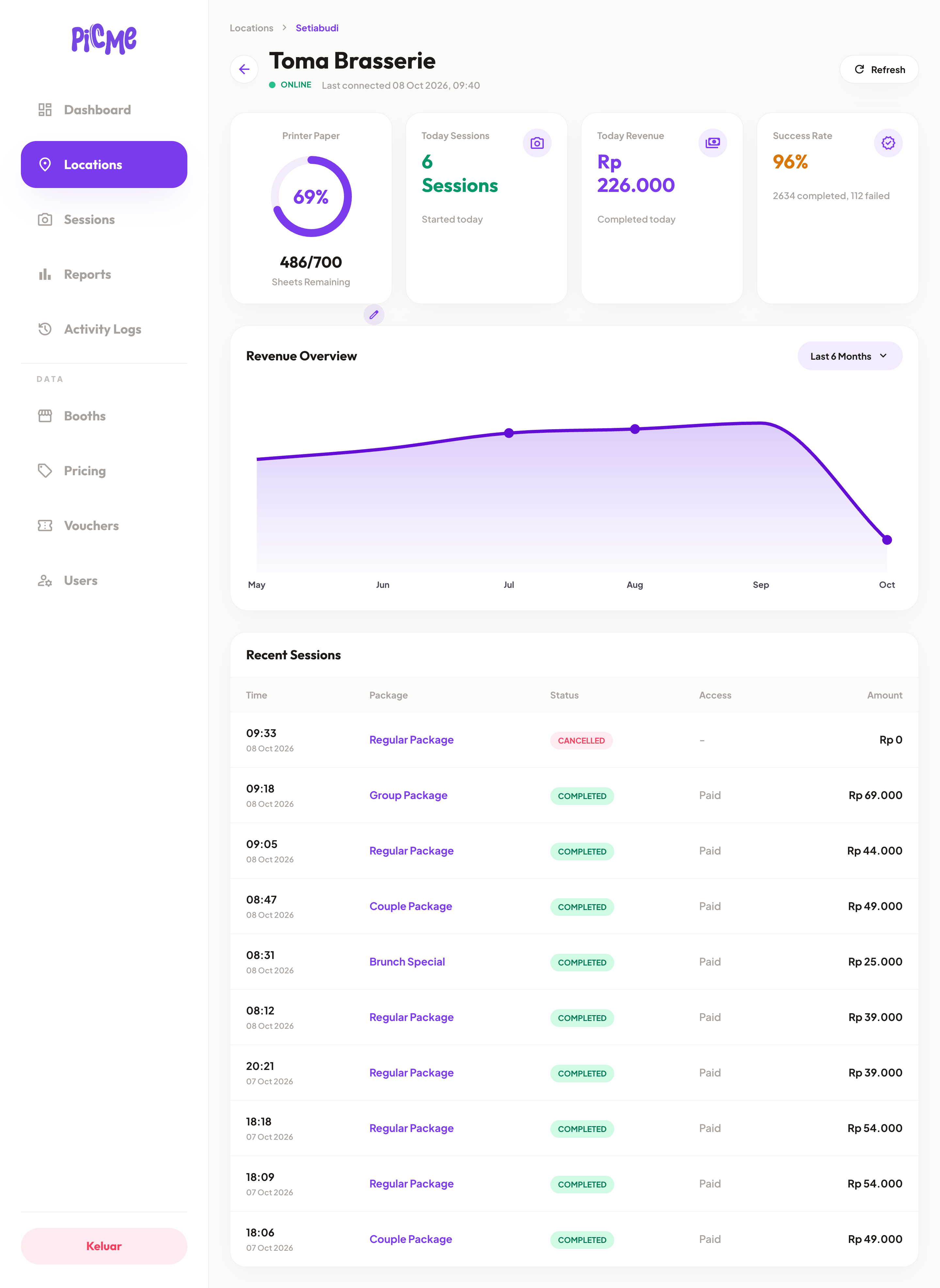Open the Dashboard menu label
The width and height of the screenshot is (940, 1288).
[x=97, y=110]
